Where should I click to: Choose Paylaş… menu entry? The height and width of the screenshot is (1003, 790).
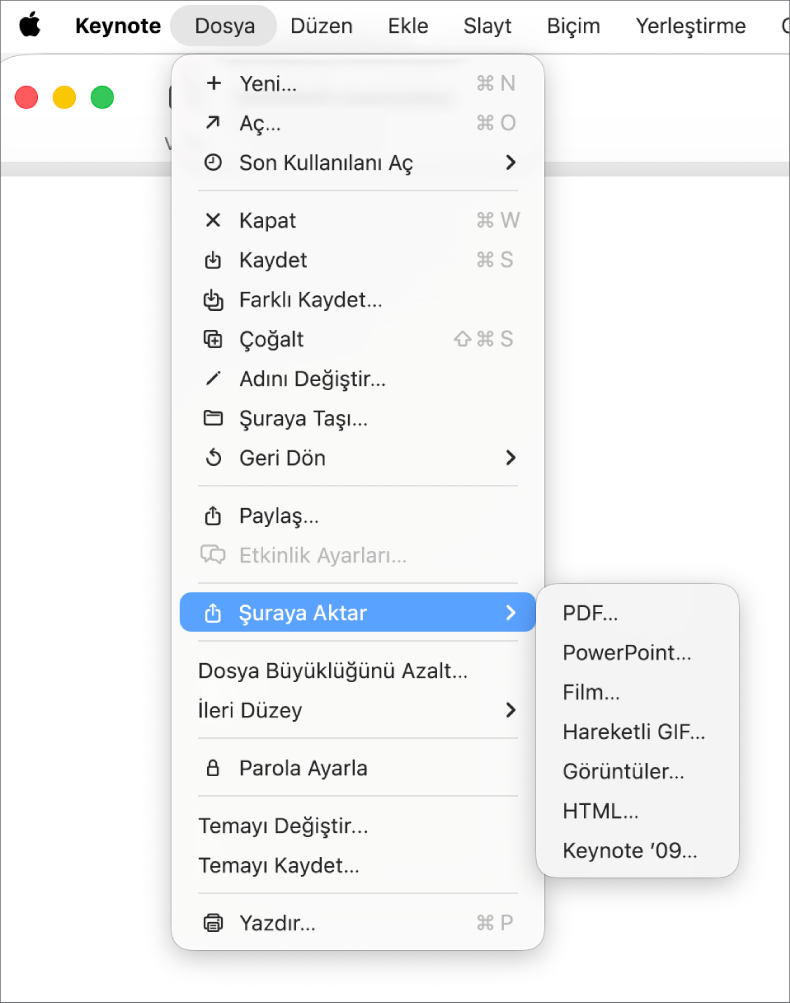tap(358, 516)
